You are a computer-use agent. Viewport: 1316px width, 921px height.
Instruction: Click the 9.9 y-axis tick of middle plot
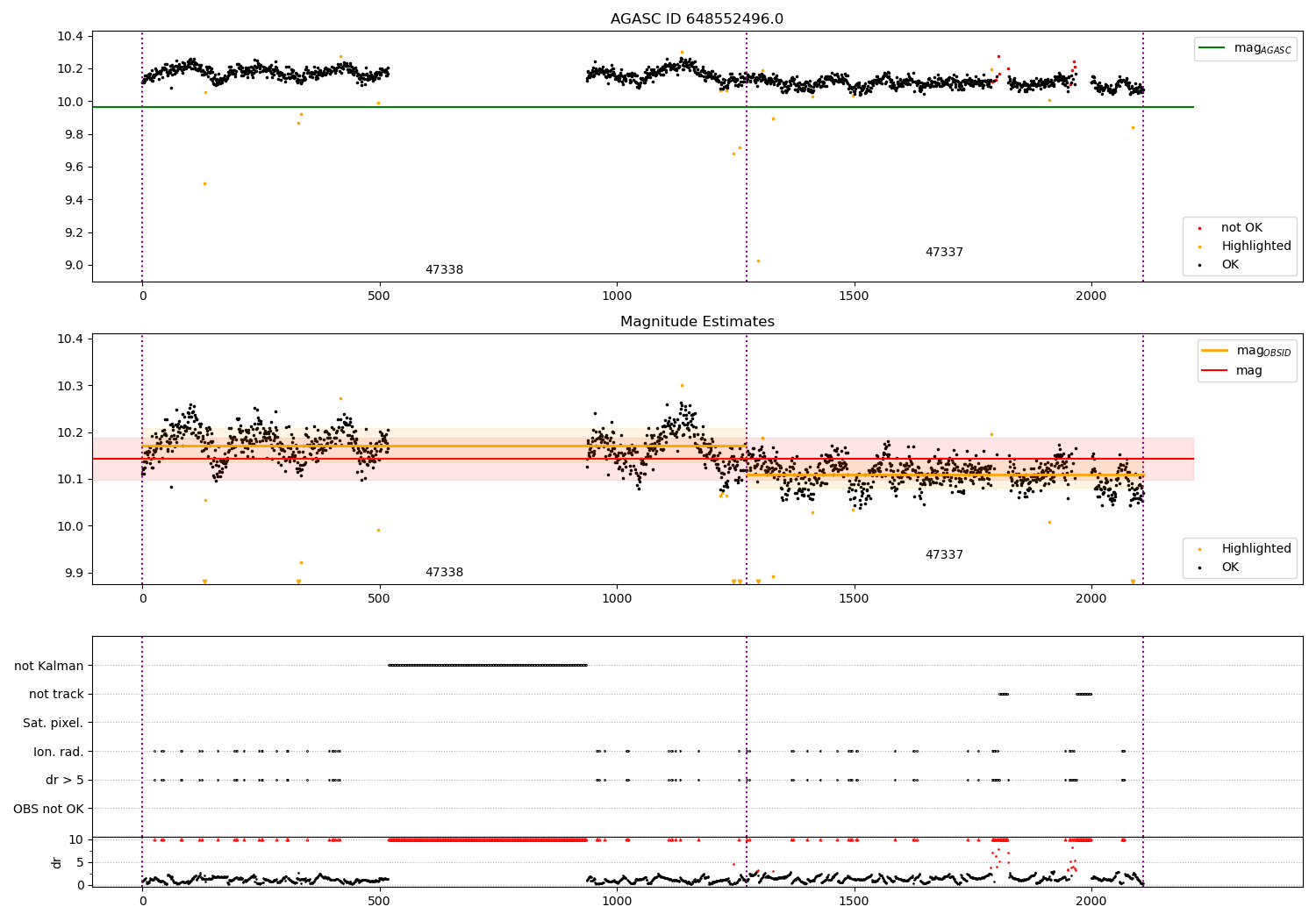74,574
